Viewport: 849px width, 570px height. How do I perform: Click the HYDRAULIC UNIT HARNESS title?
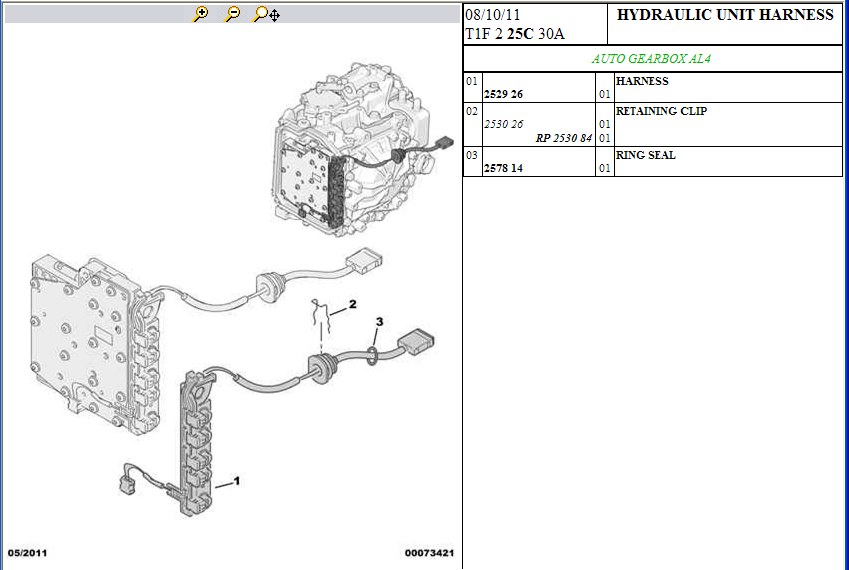coord(725,15)
